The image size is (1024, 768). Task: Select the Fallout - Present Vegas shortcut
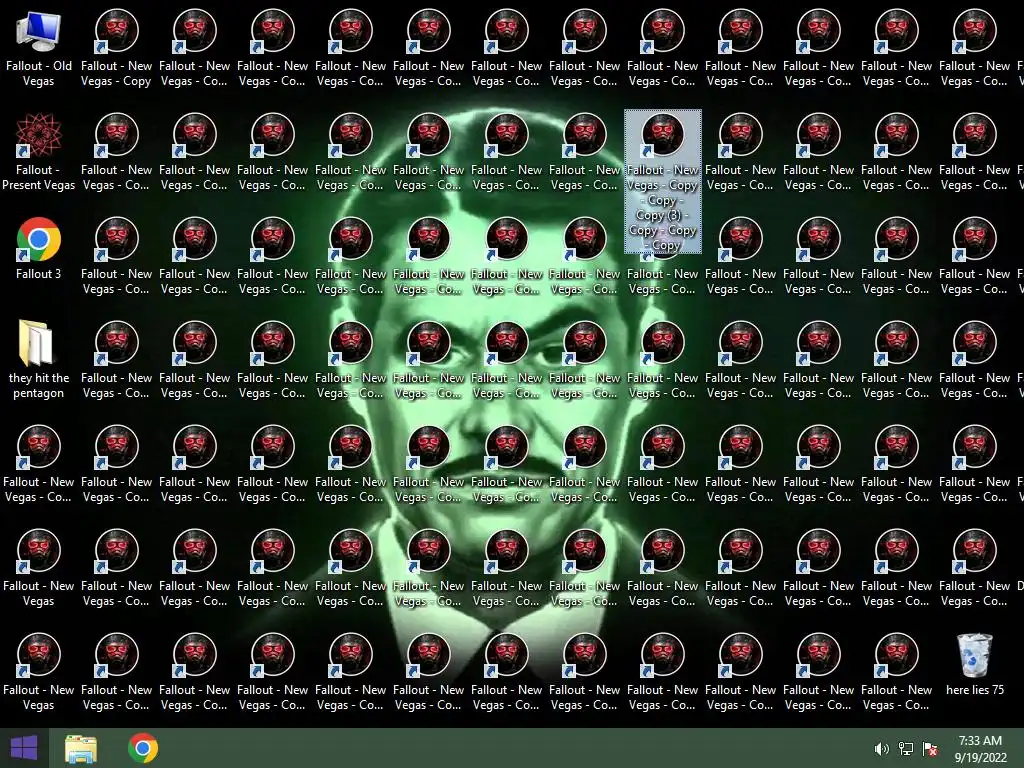click(39, 152)
